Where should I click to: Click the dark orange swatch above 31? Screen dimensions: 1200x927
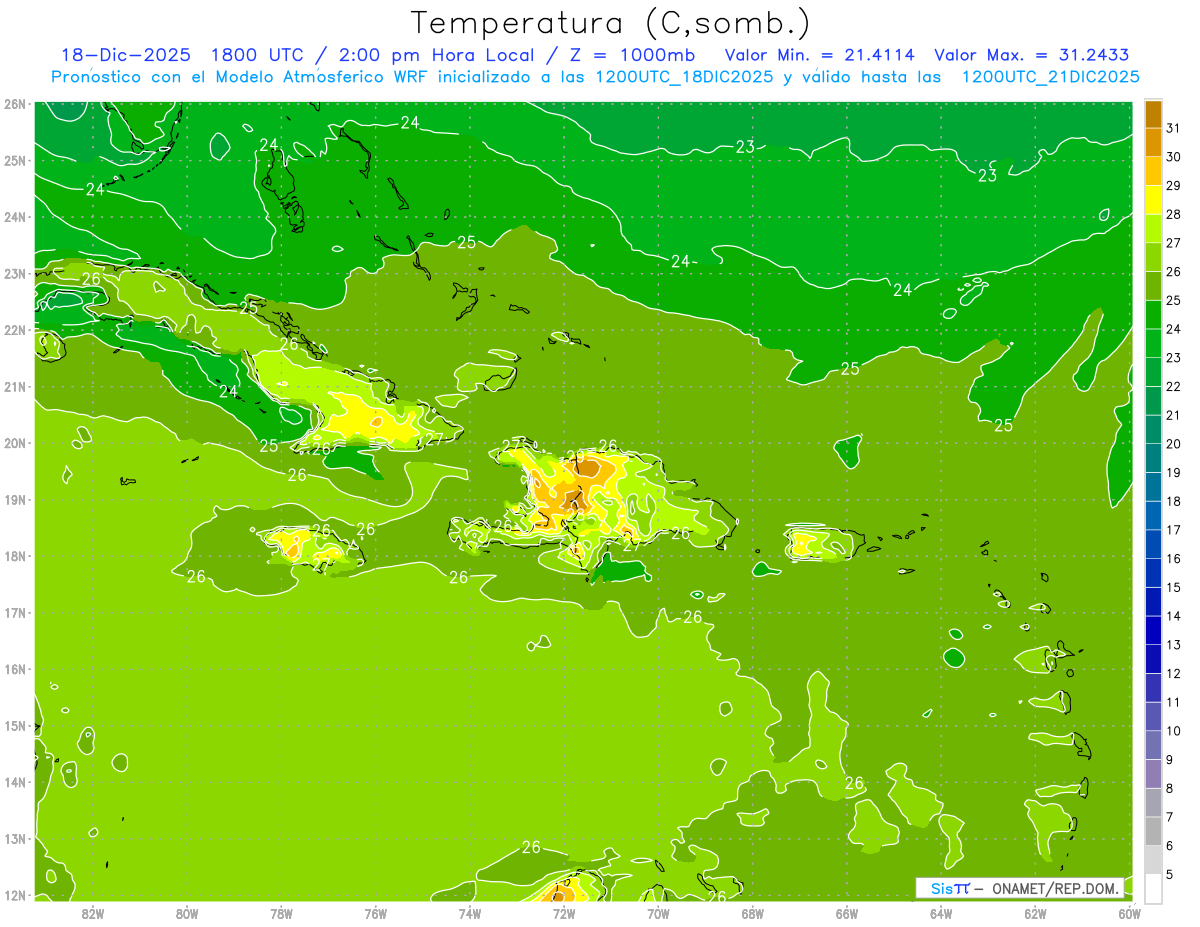[x=1153, y=114]
